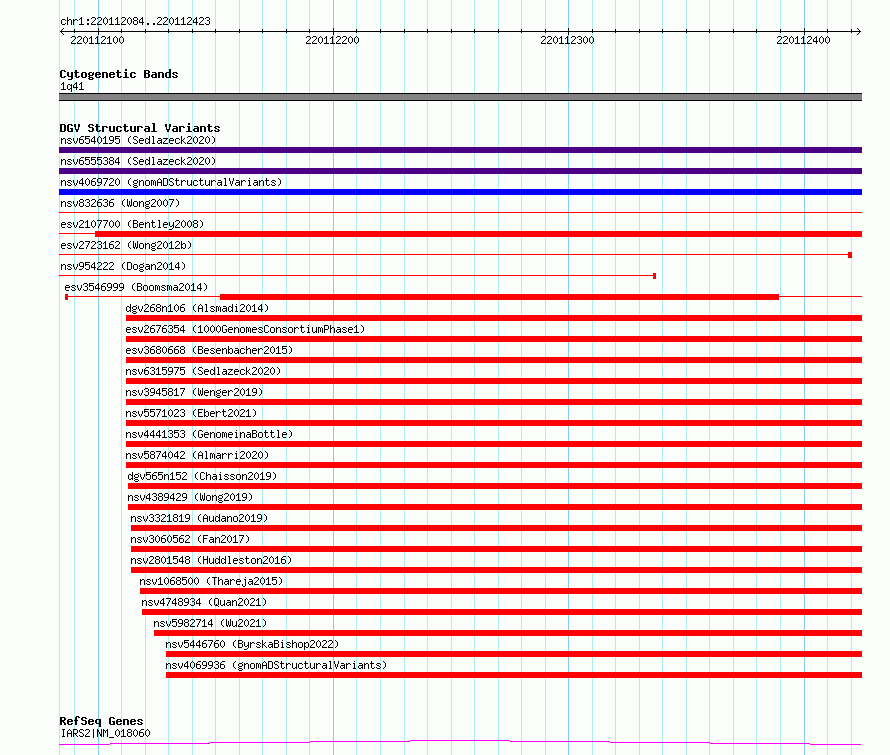The height and width of the screenshot is (755, 890).
Task: Select nsv5571023 (Ebert2021) variant
Action: click(x=191, y=413)
